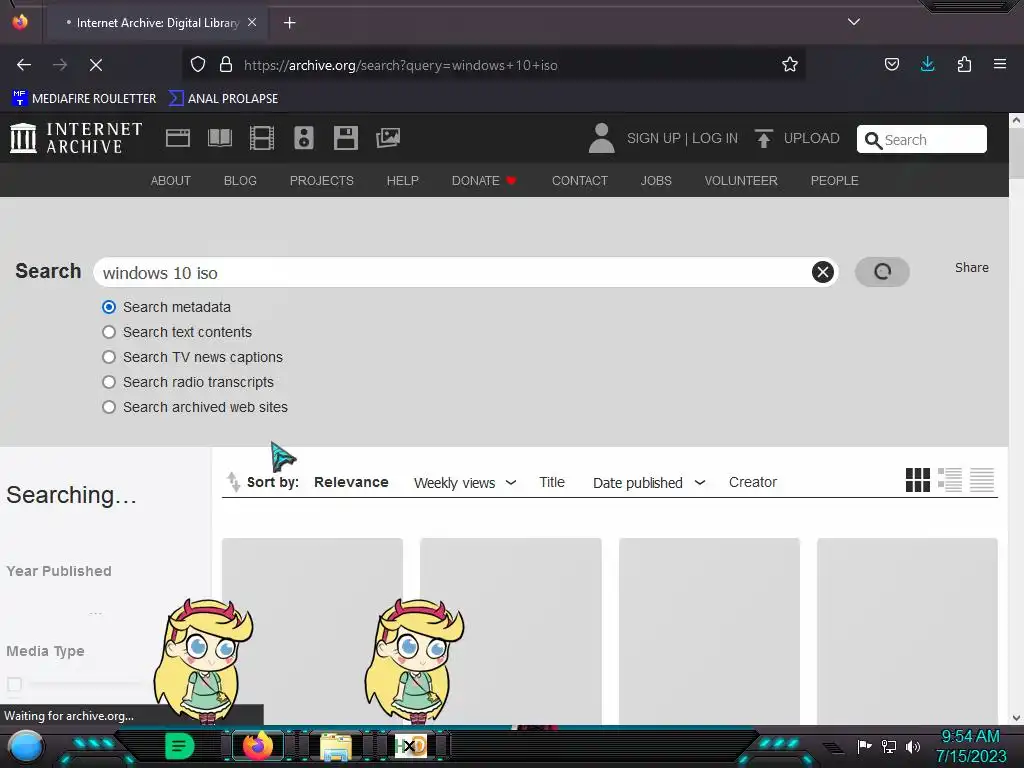
Task: Open MEDIAFIRE ROULETTER bookmark
Action: (x=84, y=99)
